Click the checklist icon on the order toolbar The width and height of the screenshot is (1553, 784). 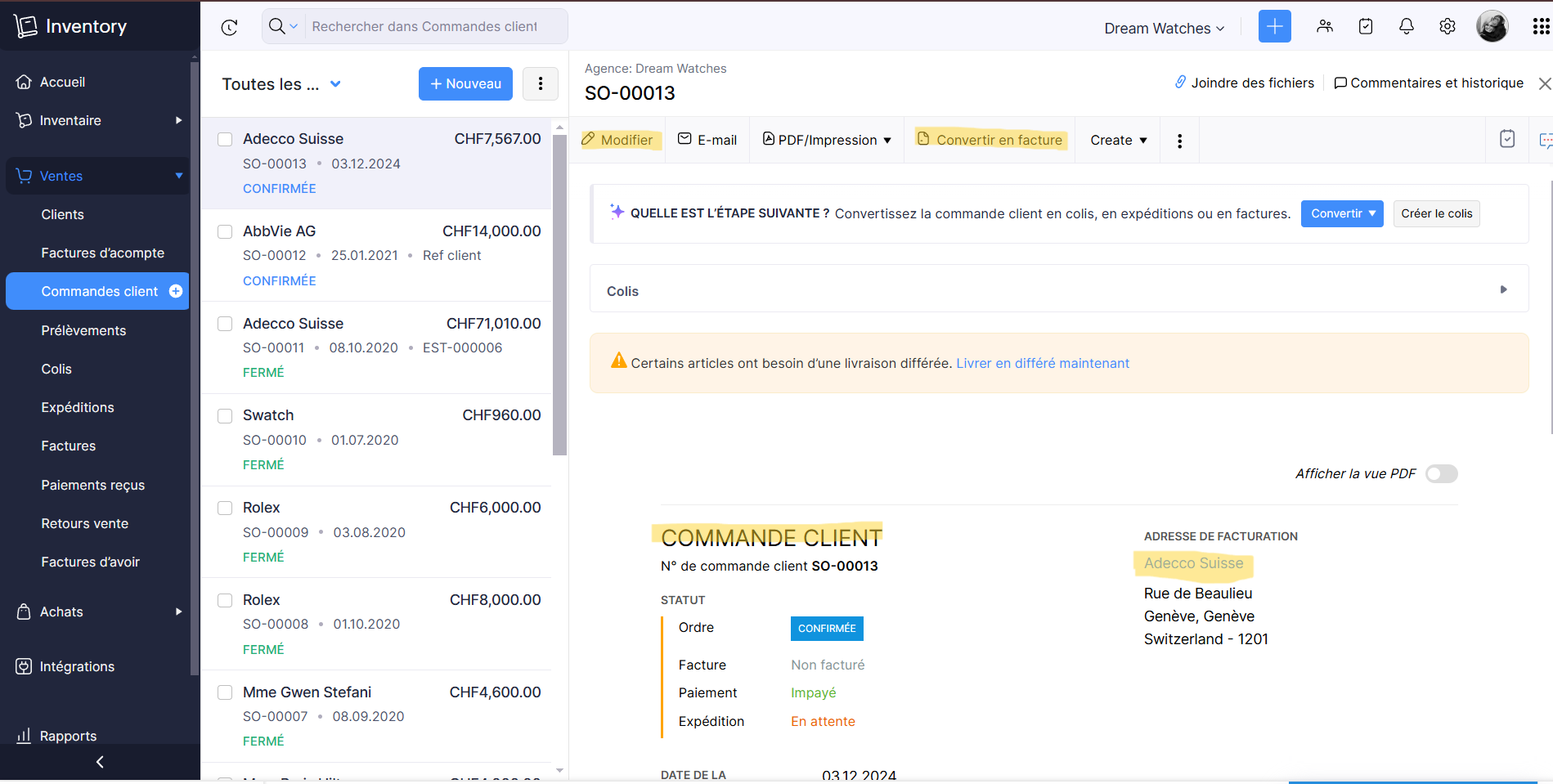click(1507, 139)
